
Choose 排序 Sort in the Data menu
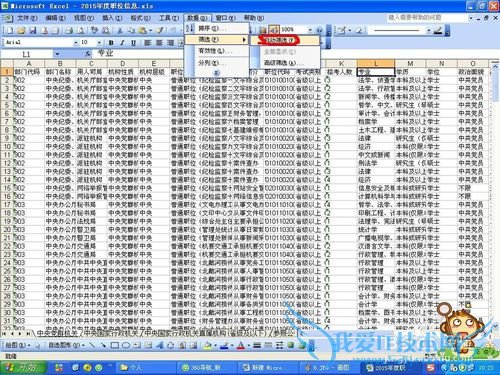216,29
